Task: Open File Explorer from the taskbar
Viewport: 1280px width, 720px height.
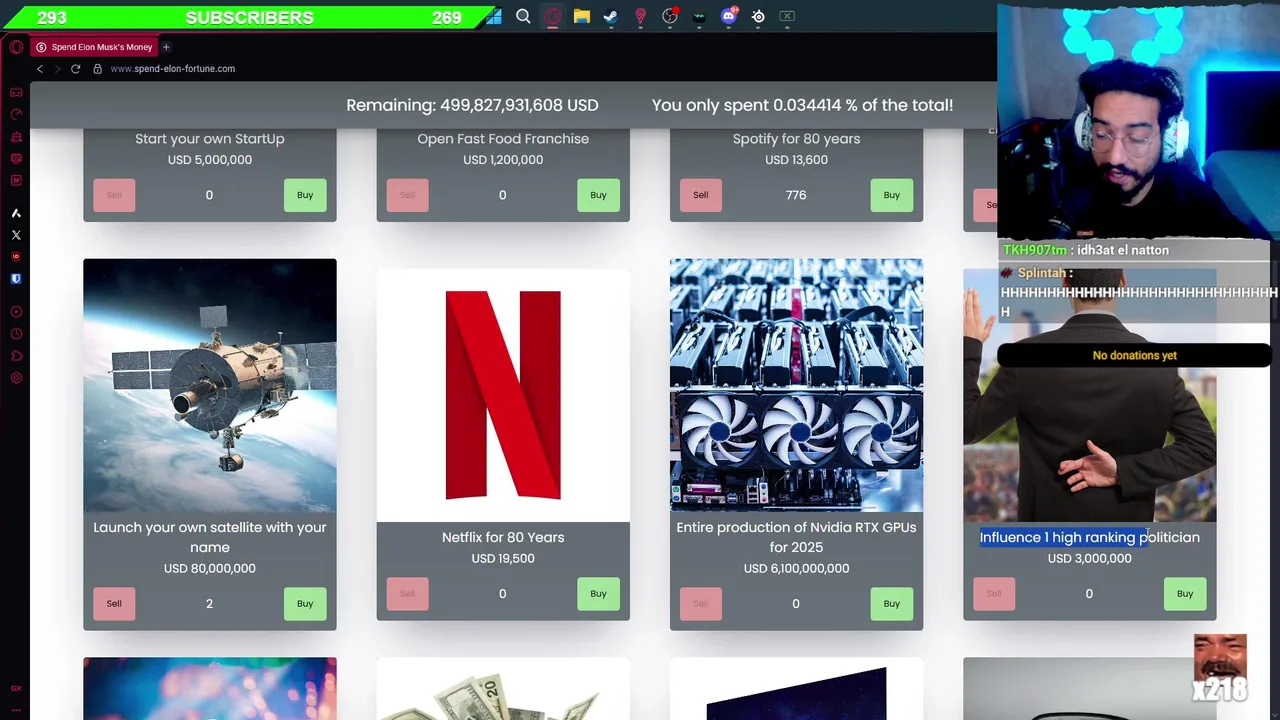Action: [582, 16]
